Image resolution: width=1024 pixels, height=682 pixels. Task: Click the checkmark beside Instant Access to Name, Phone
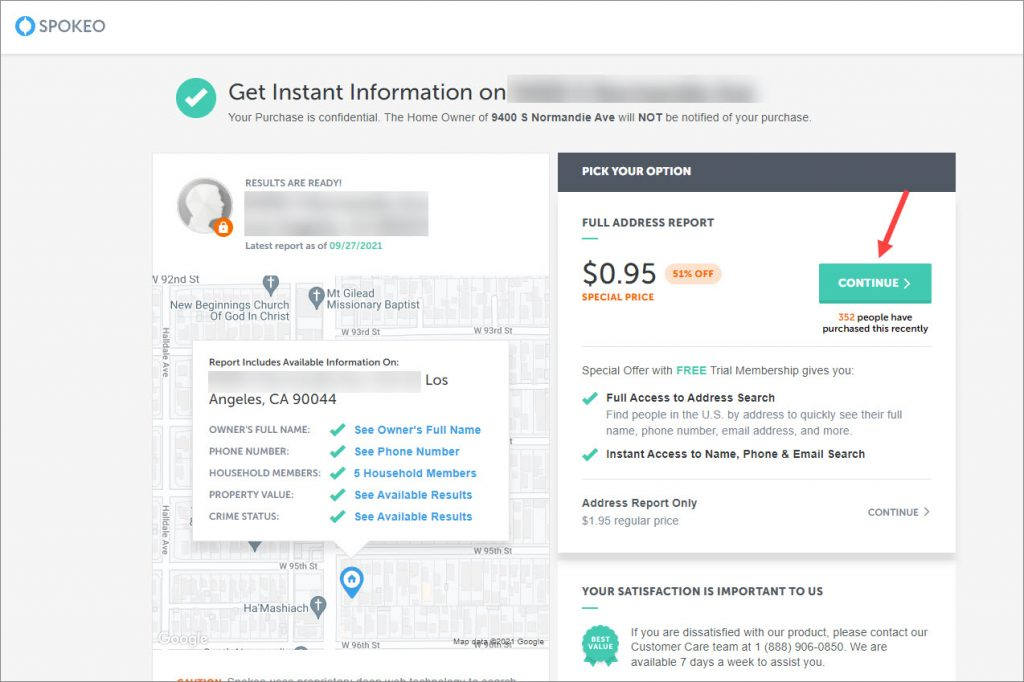point(590,454)
